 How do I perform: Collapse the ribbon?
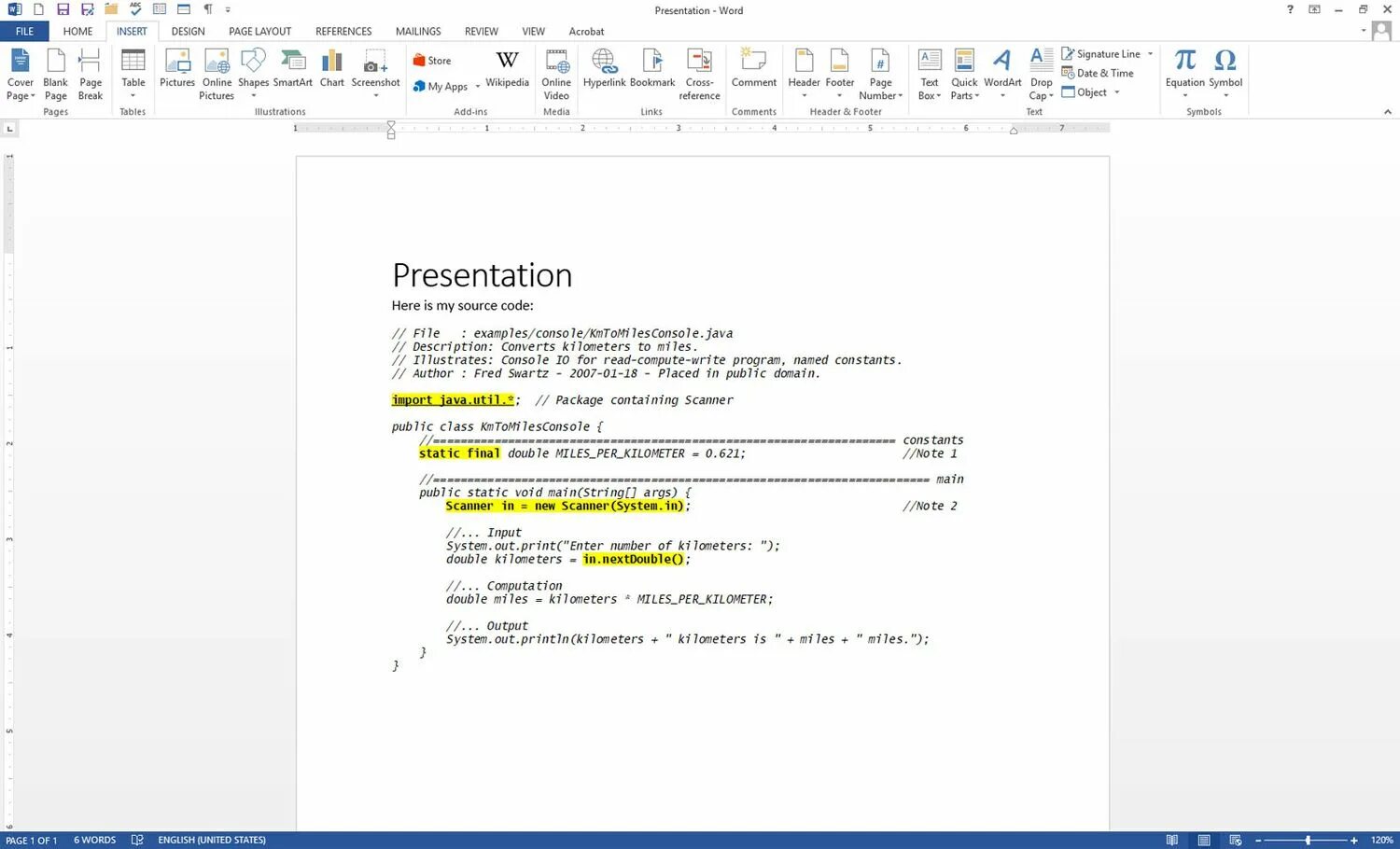[x=1387, y=112]
